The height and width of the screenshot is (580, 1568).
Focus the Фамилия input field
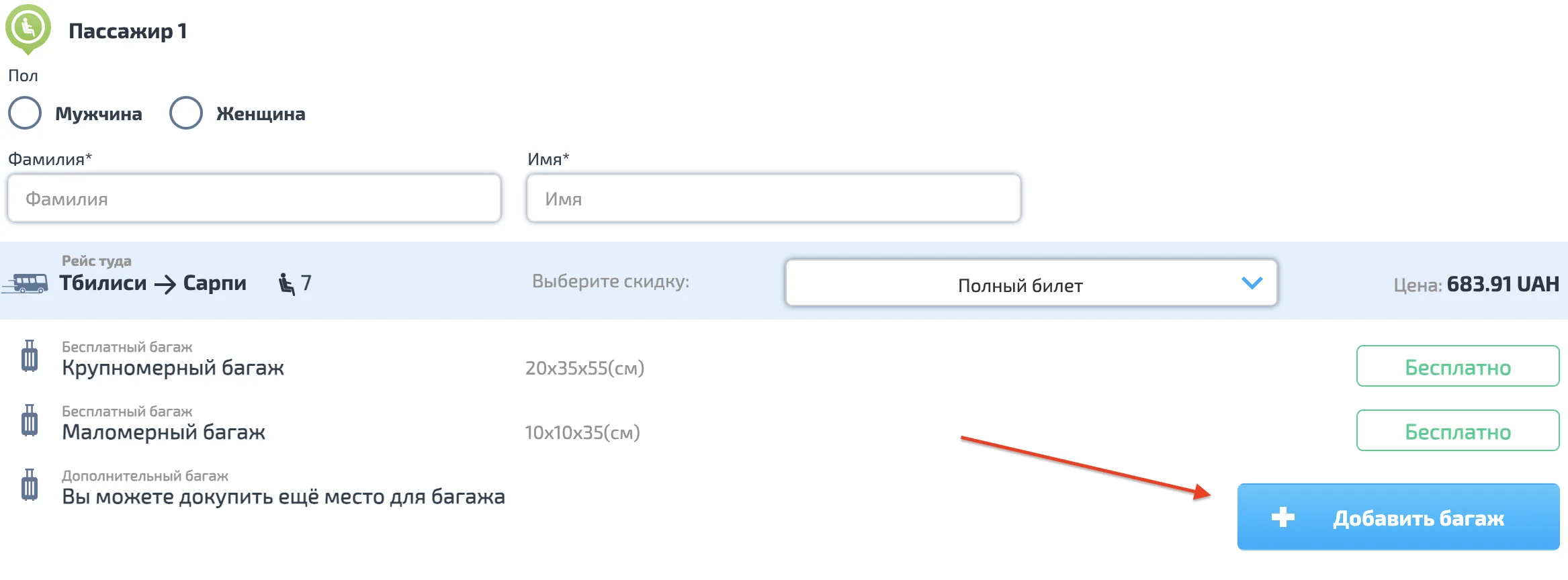(254, 199)
